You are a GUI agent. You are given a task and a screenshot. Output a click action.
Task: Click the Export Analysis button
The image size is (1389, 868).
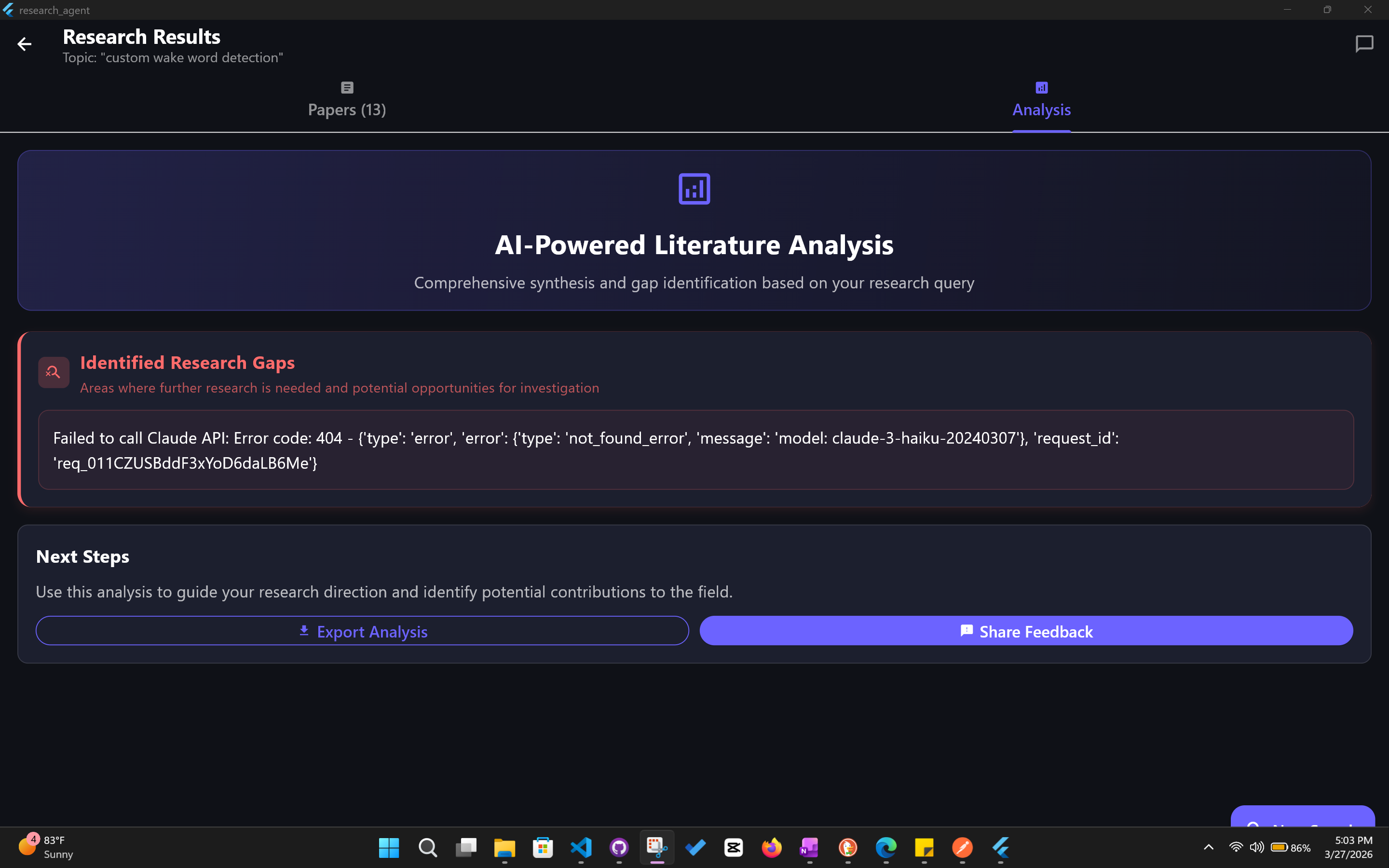pyautogui.click(x=362, y=631)
